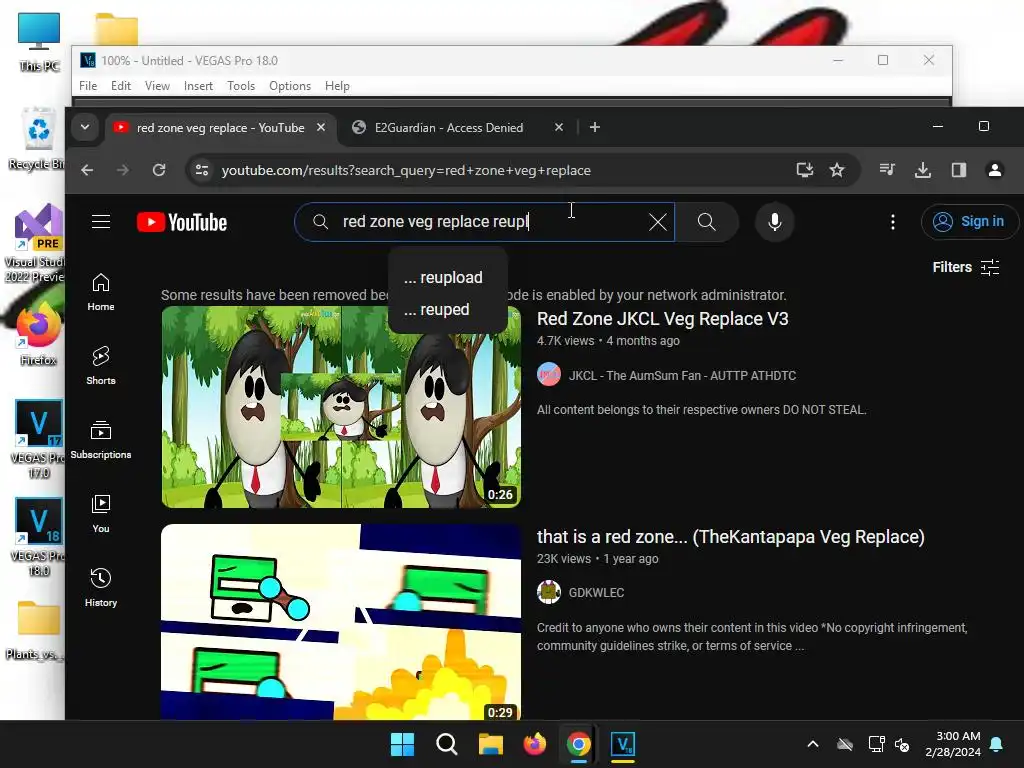Screen dimensions: 1024x768
Task: Expand Chrome tab search dropdown
Action: tap(85, 127)
